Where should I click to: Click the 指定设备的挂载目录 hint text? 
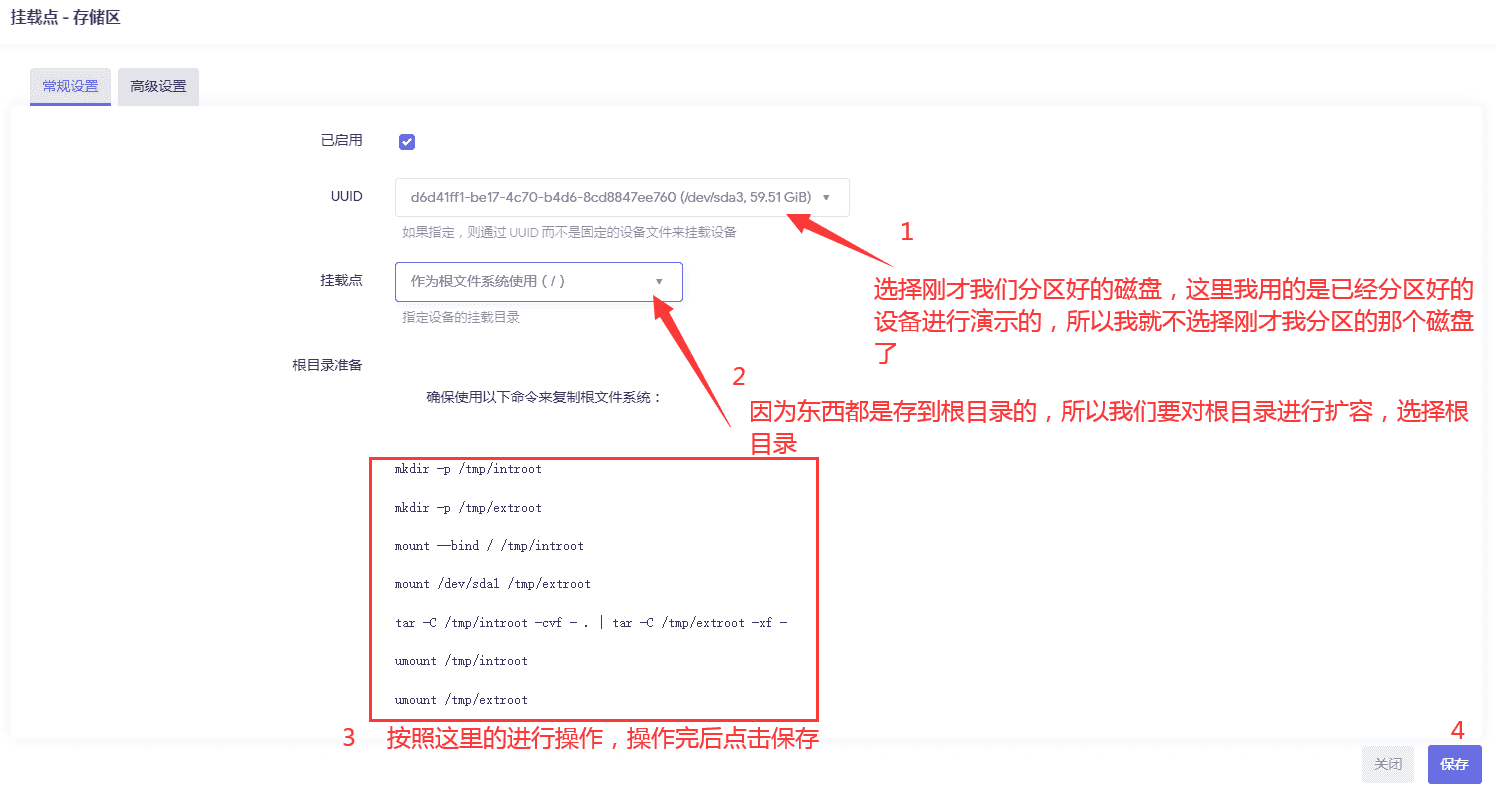click(461, 318)
